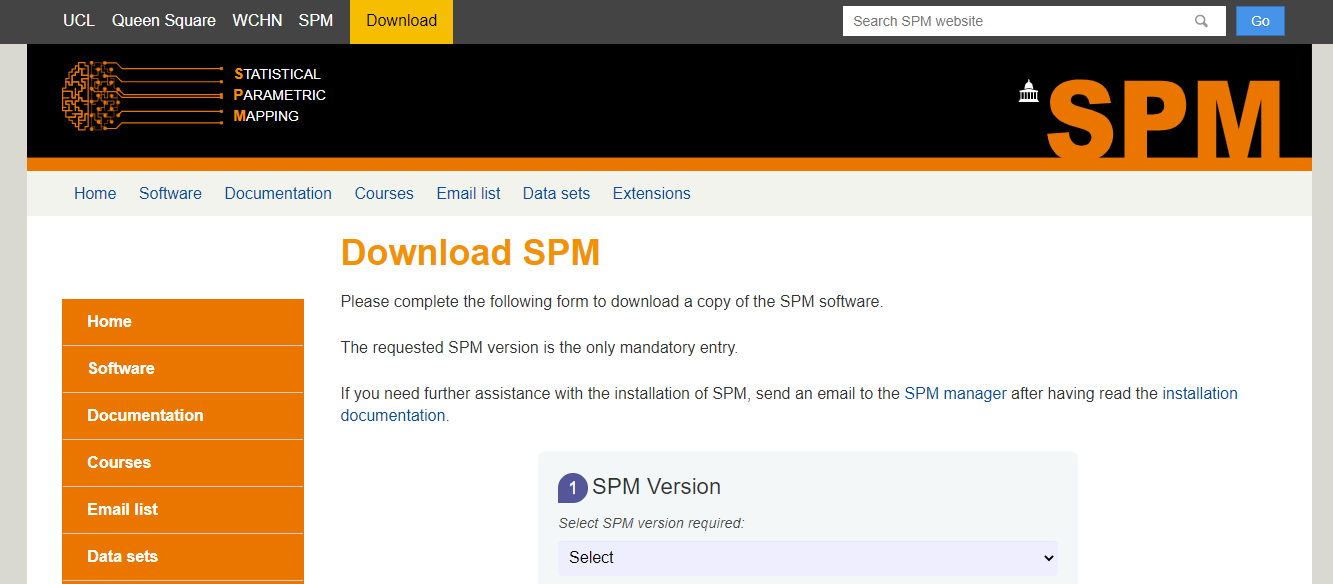Image resolution: width=1333 pixels, height=584 pixels.
Task: Click the search magnifier icon
Action: [x=1201, y=20]
